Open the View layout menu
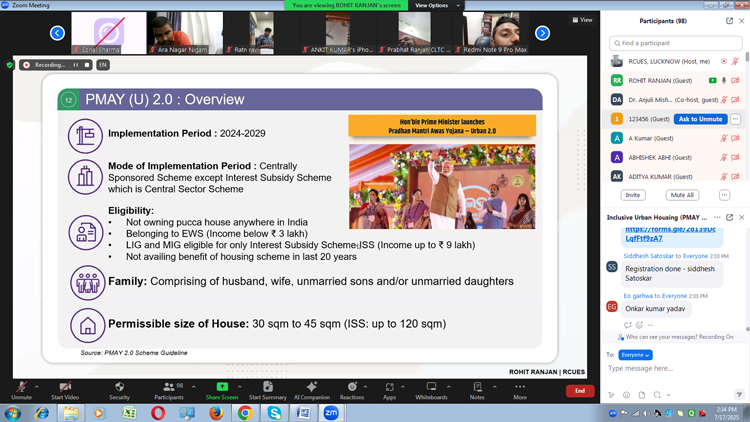This screenshot has width=750, height=422. [583, 20]
